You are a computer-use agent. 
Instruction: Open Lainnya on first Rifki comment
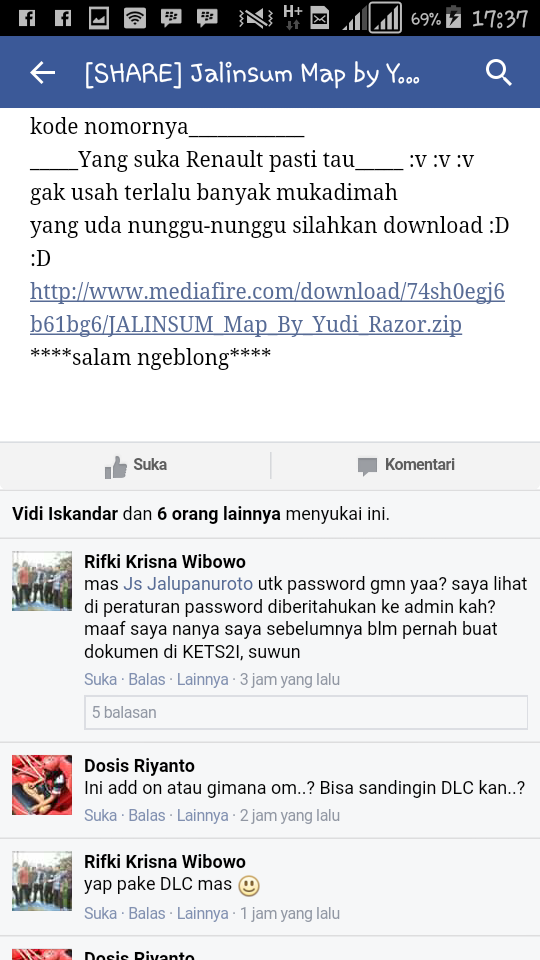203,679
